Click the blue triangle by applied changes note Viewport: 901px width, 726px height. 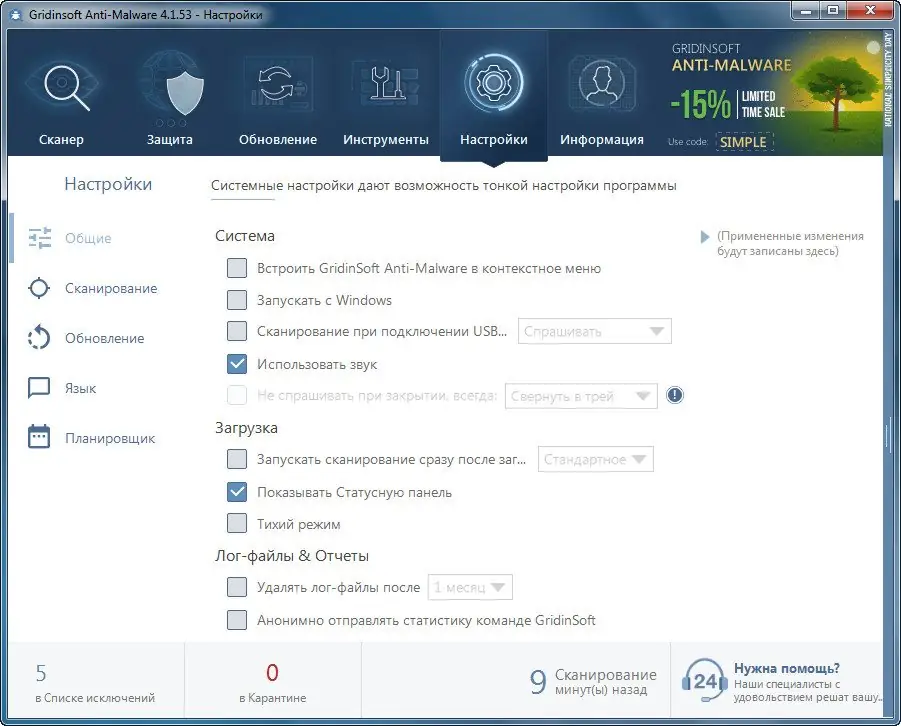704,237
